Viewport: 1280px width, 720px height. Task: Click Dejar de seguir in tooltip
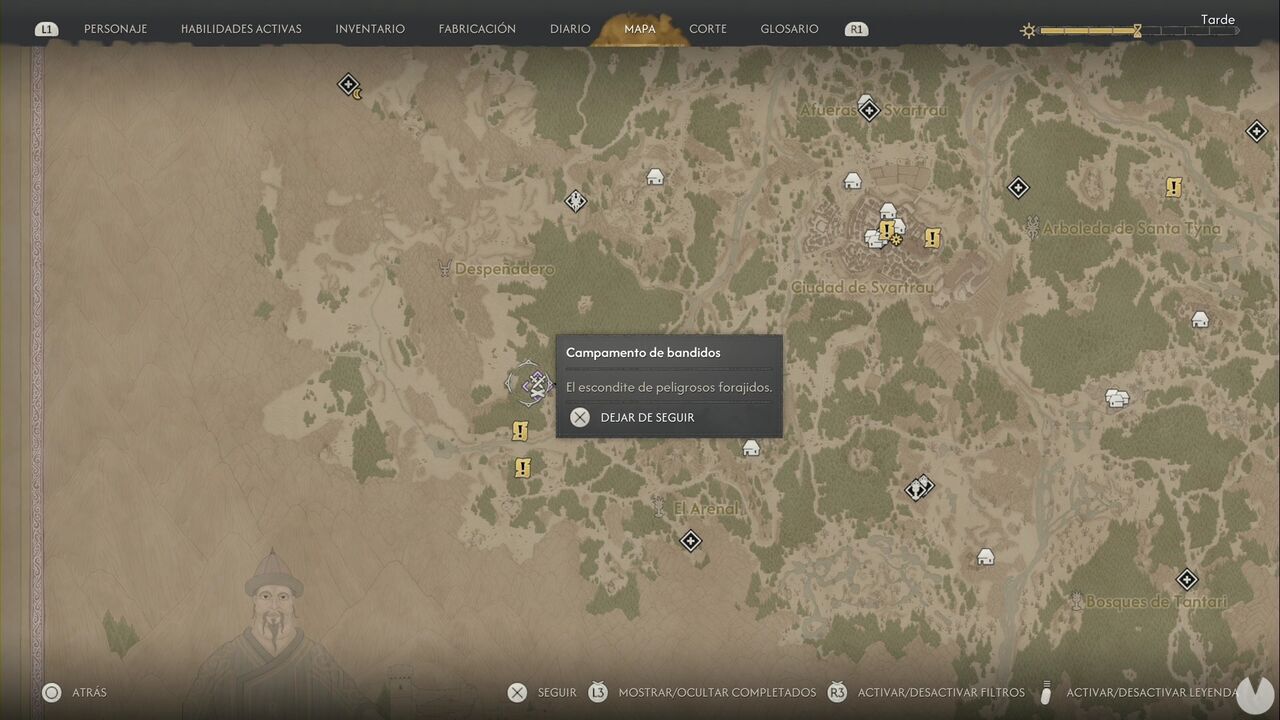632,417
